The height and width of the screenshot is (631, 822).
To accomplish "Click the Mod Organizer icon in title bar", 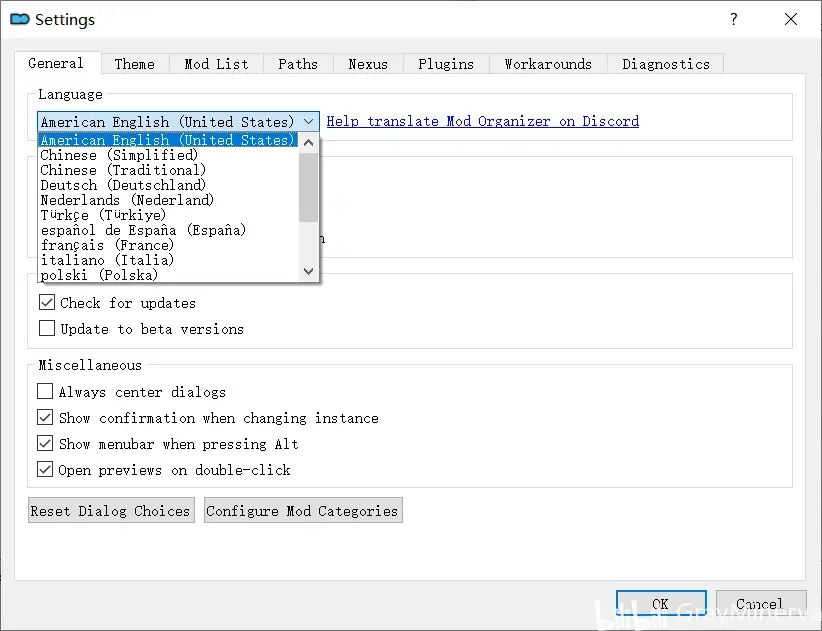I will pyautogui.click(x=20, y=19).
